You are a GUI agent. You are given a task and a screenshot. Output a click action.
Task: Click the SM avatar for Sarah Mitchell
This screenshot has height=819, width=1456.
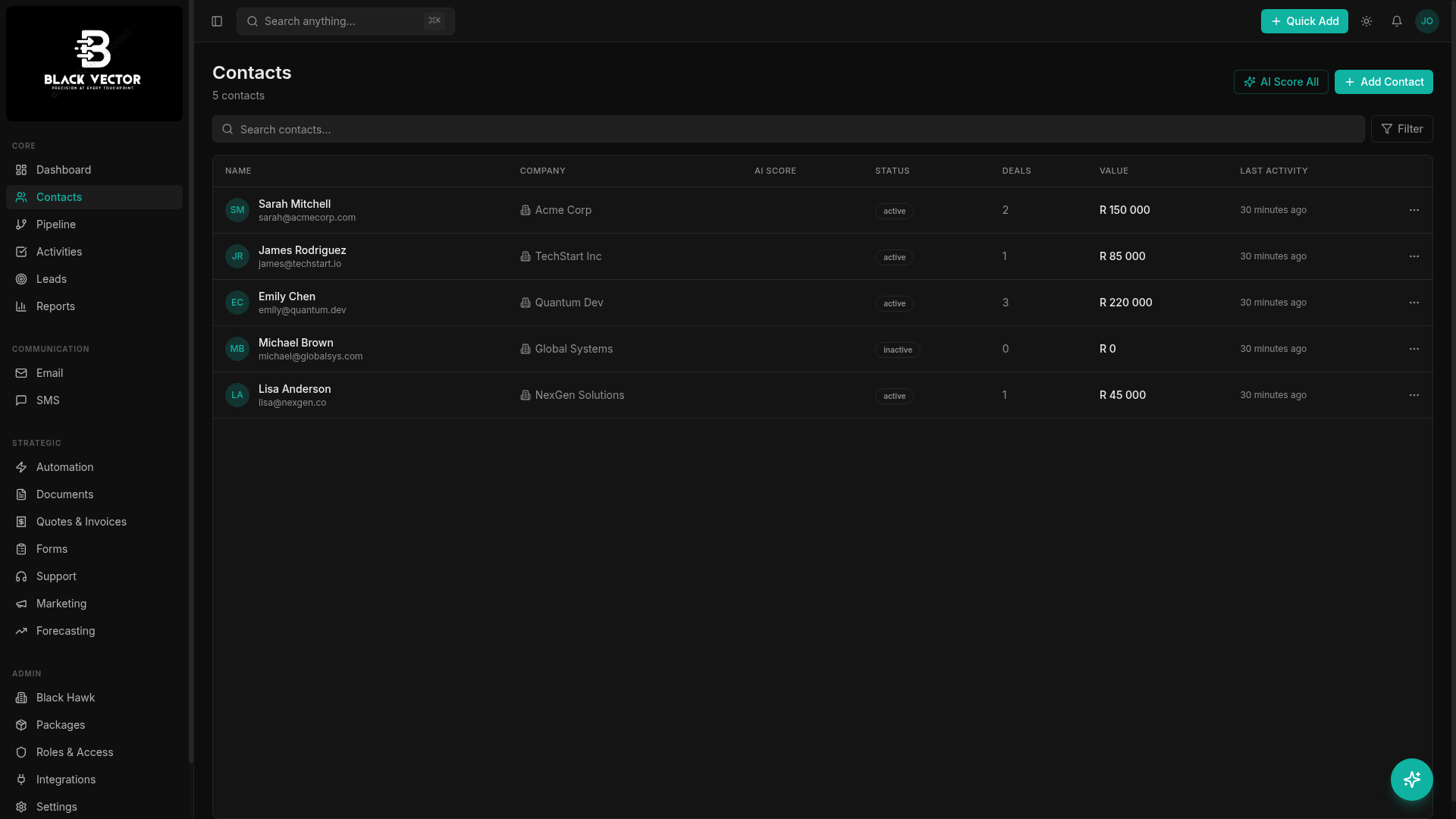click(x=237, y=210)
